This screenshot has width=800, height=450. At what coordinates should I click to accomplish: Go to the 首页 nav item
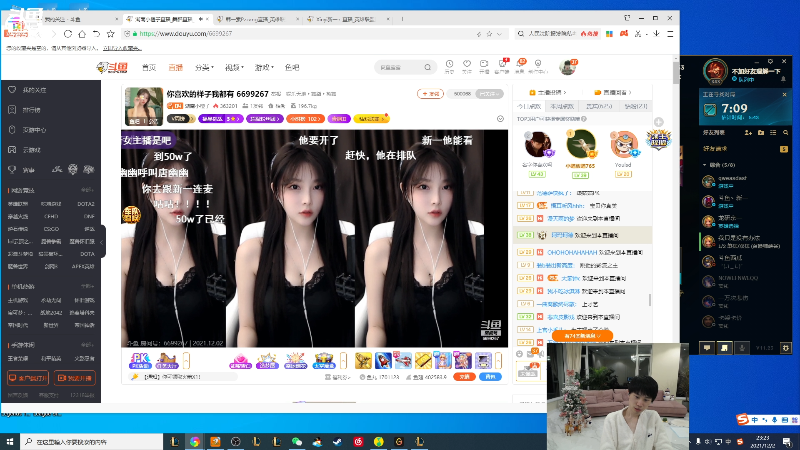[x=149, y=67]
